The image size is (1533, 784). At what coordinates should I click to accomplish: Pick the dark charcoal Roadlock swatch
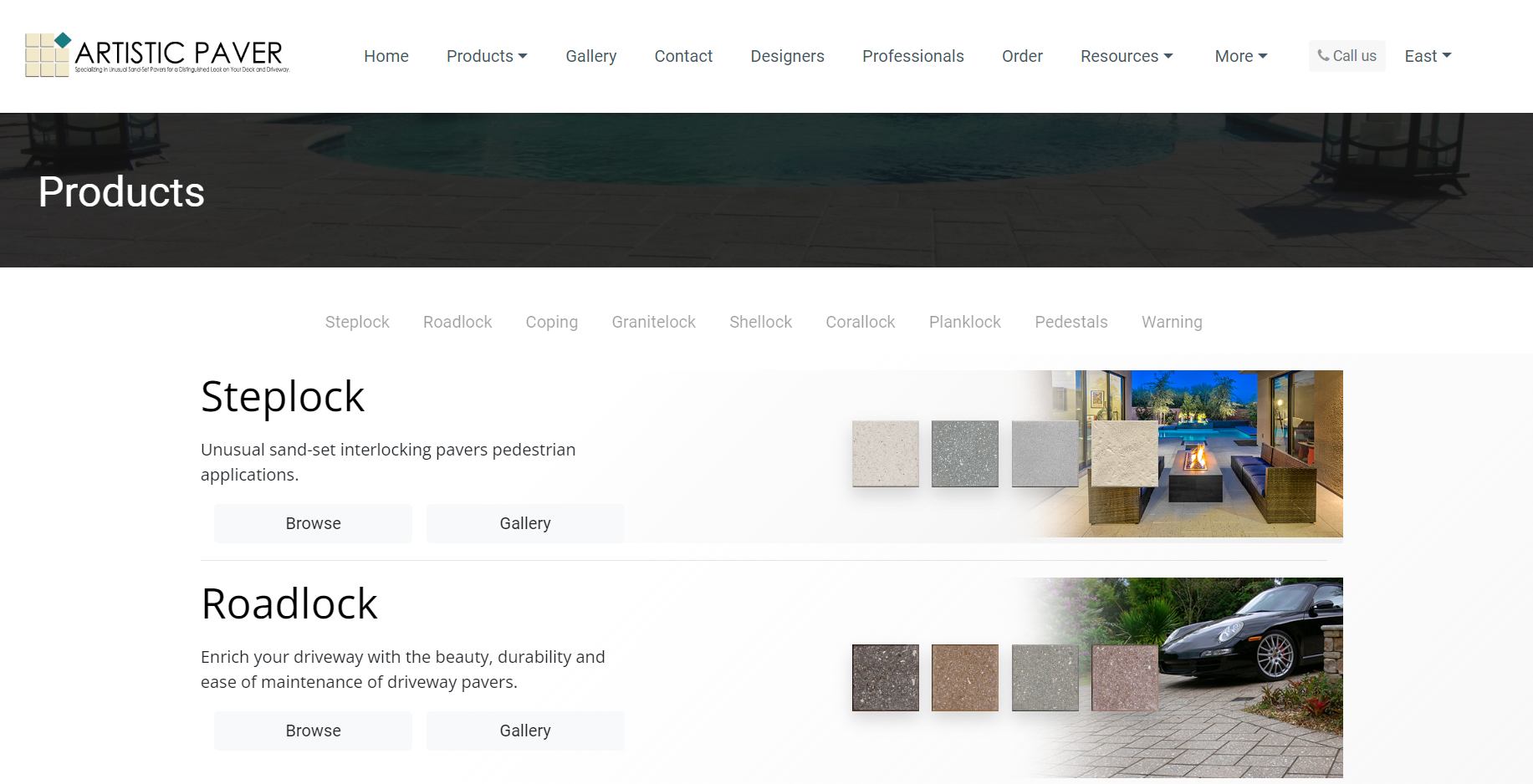[x=885, y=678]
